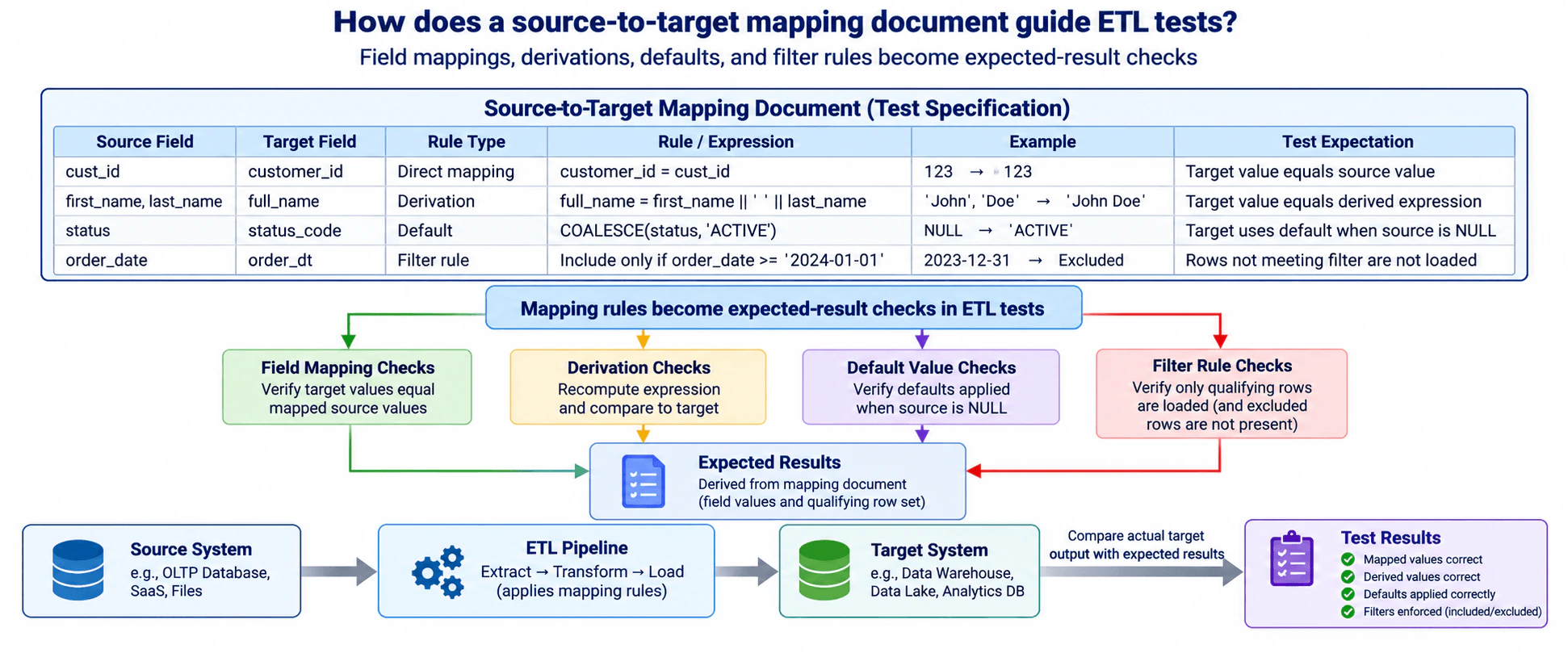Click the Mapping rules become expected-result checks banner
The width and height of the screenshot is (1568, 653).
tap(783, 308)
